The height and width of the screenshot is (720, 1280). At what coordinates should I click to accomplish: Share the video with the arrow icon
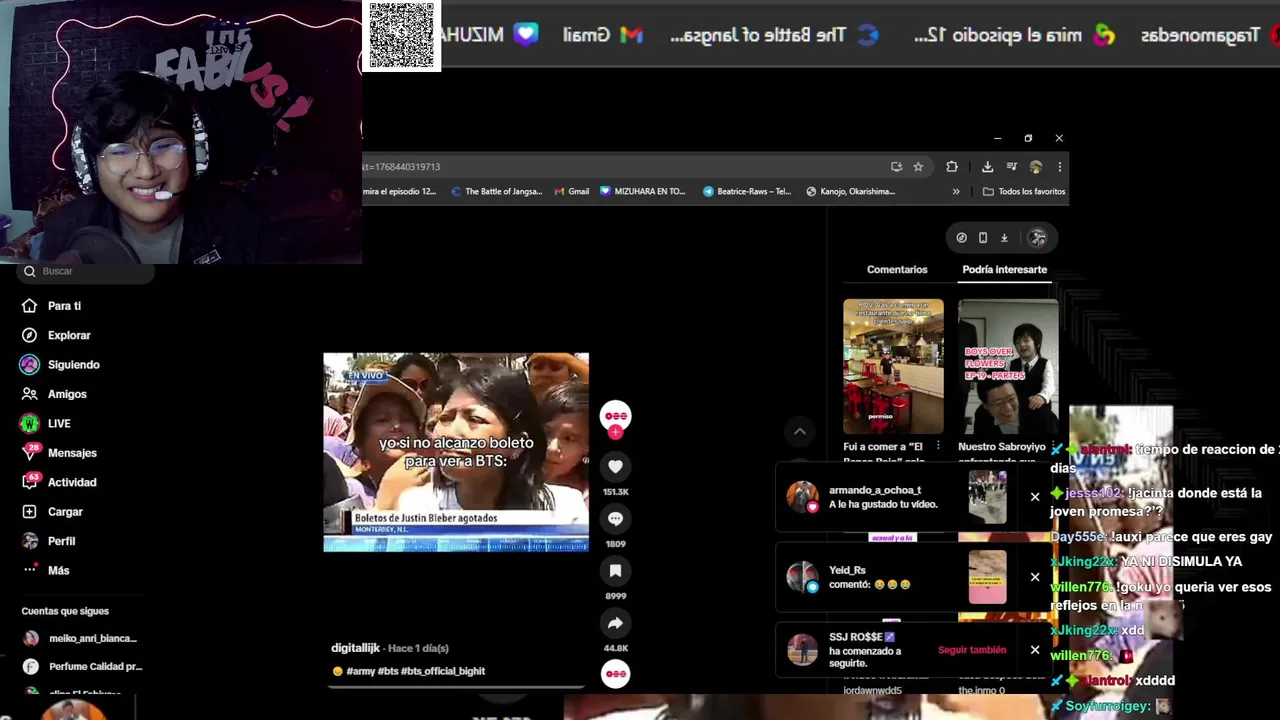pos(615,623)
